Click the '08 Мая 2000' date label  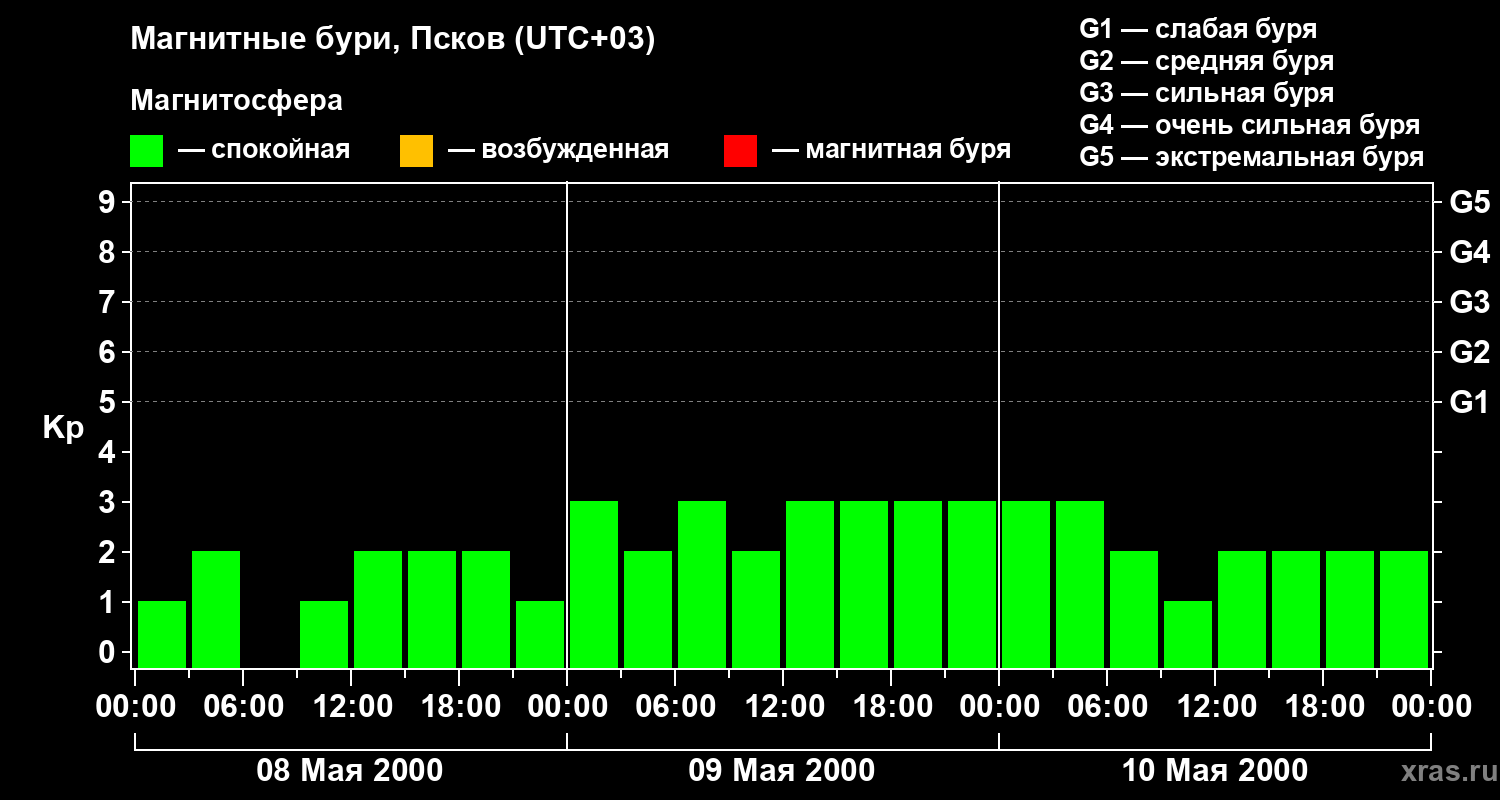point(350,770)
